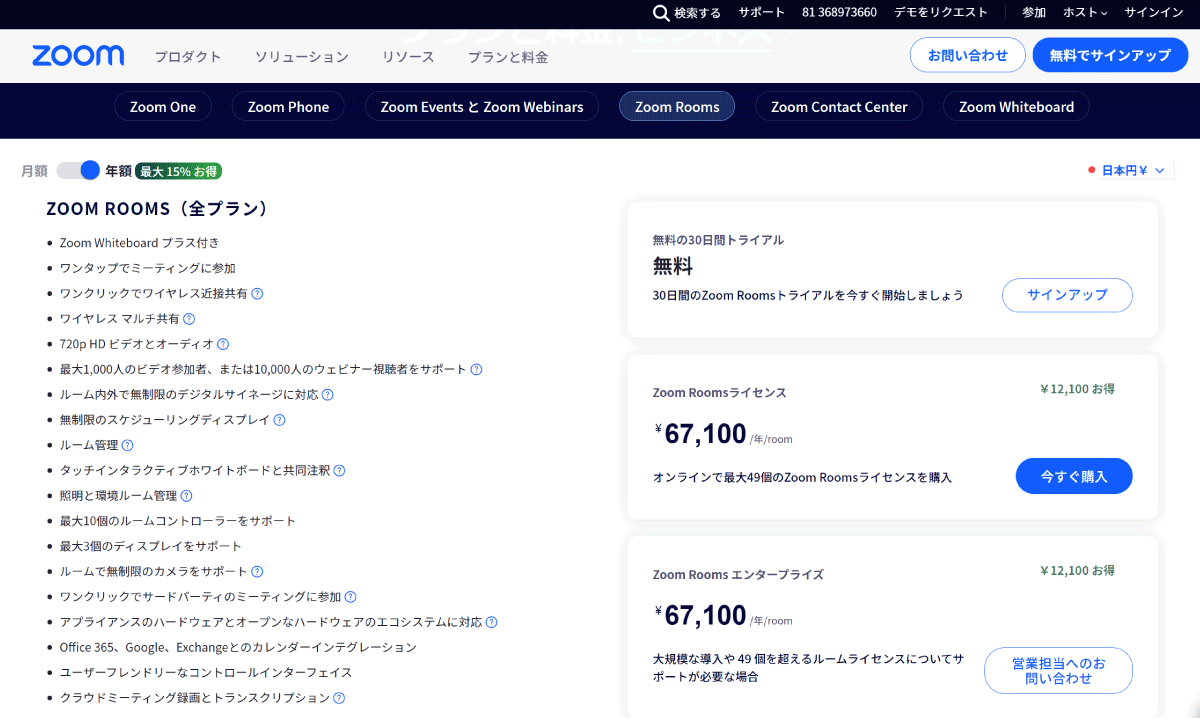Screen dimensions: 1200x720
Task: Open the リソース navigation menu
Action: click(408, 57)
